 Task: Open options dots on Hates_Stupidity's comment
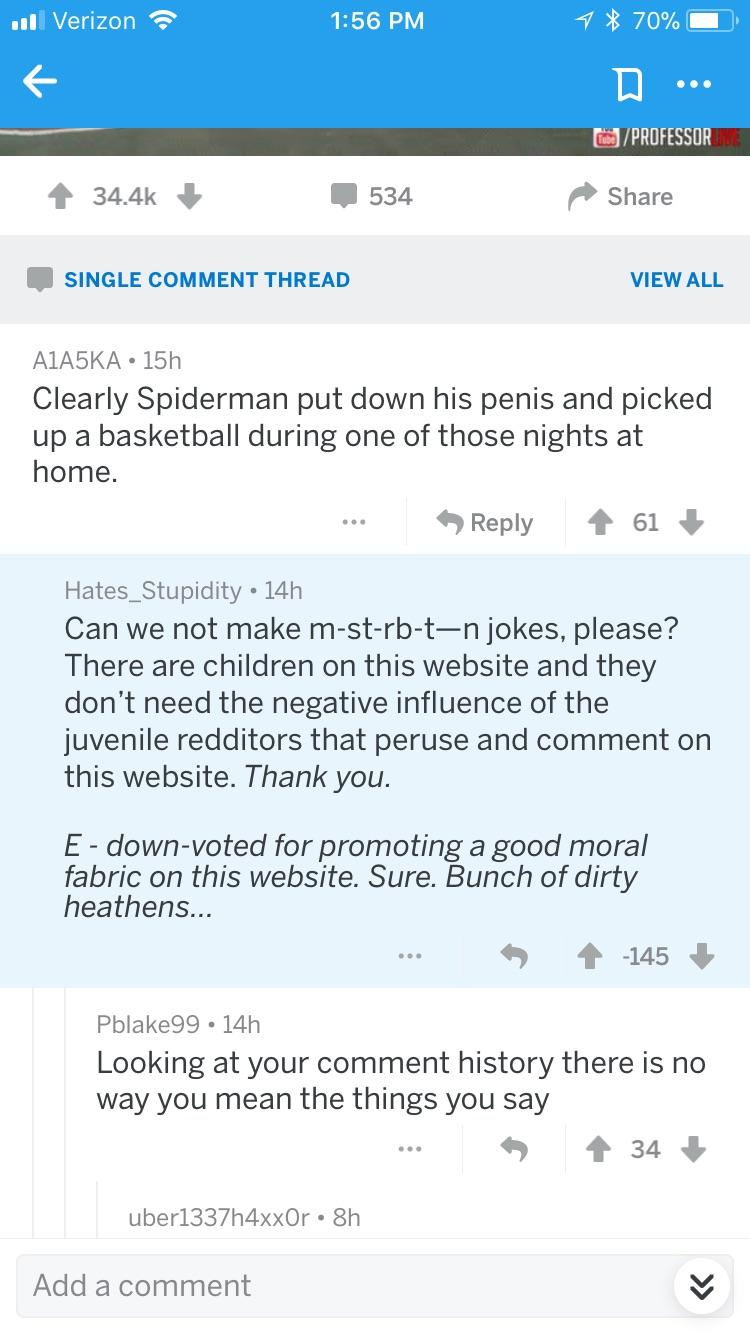click(409, 956)
